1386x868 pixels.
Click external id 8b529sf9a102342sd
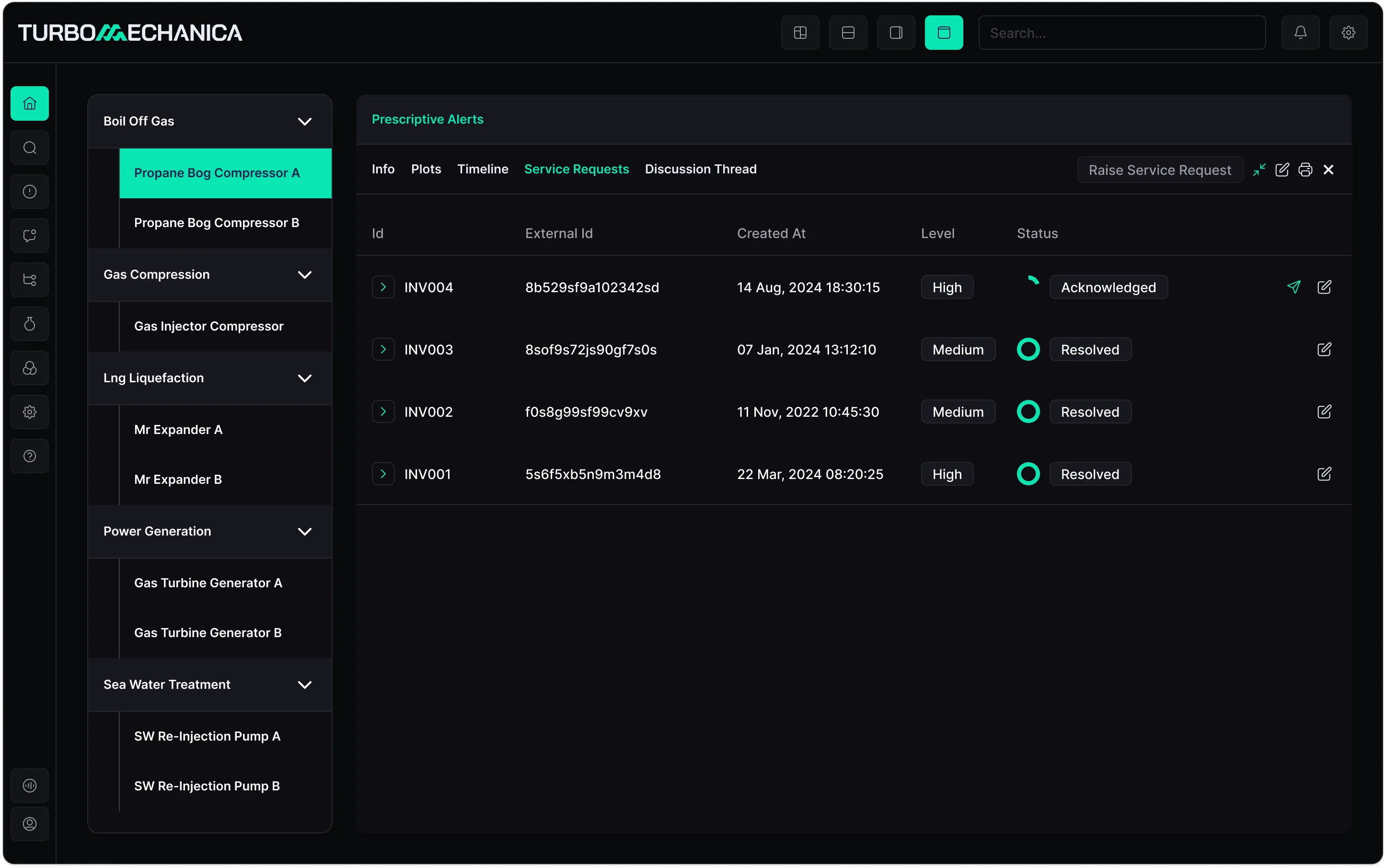(591, 287)
